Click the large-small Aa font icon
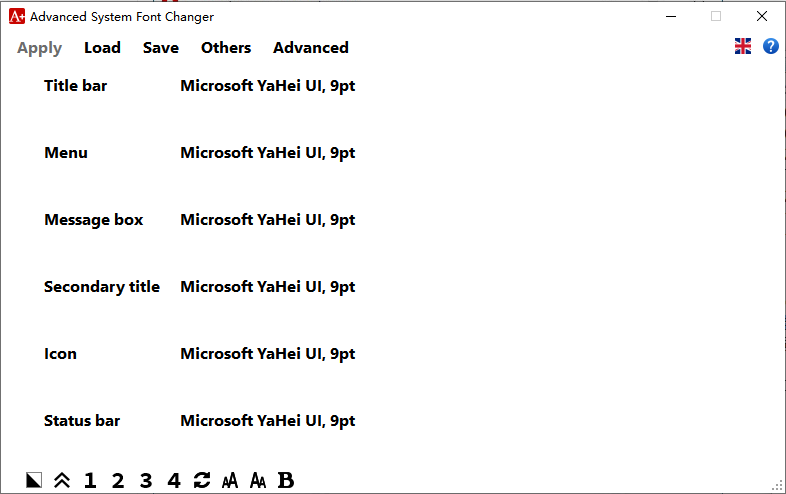The width and height of the screenshot is (786, 494). point(258,481)
